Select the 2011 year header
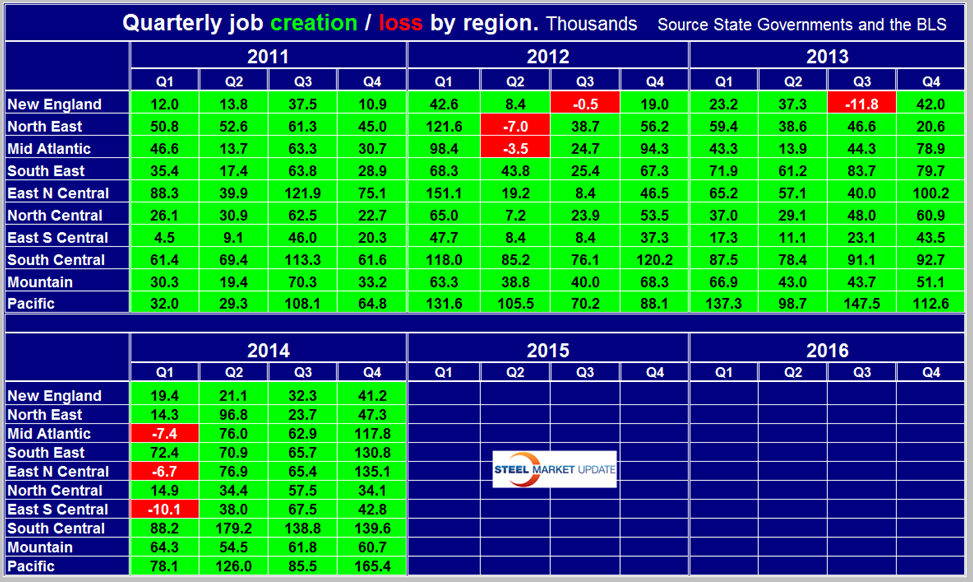 (267, 57)
